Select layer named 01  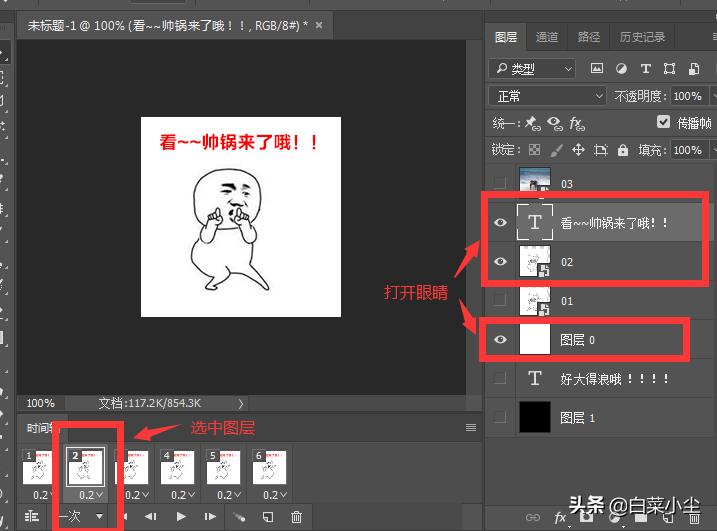click(x=567, y=301)
